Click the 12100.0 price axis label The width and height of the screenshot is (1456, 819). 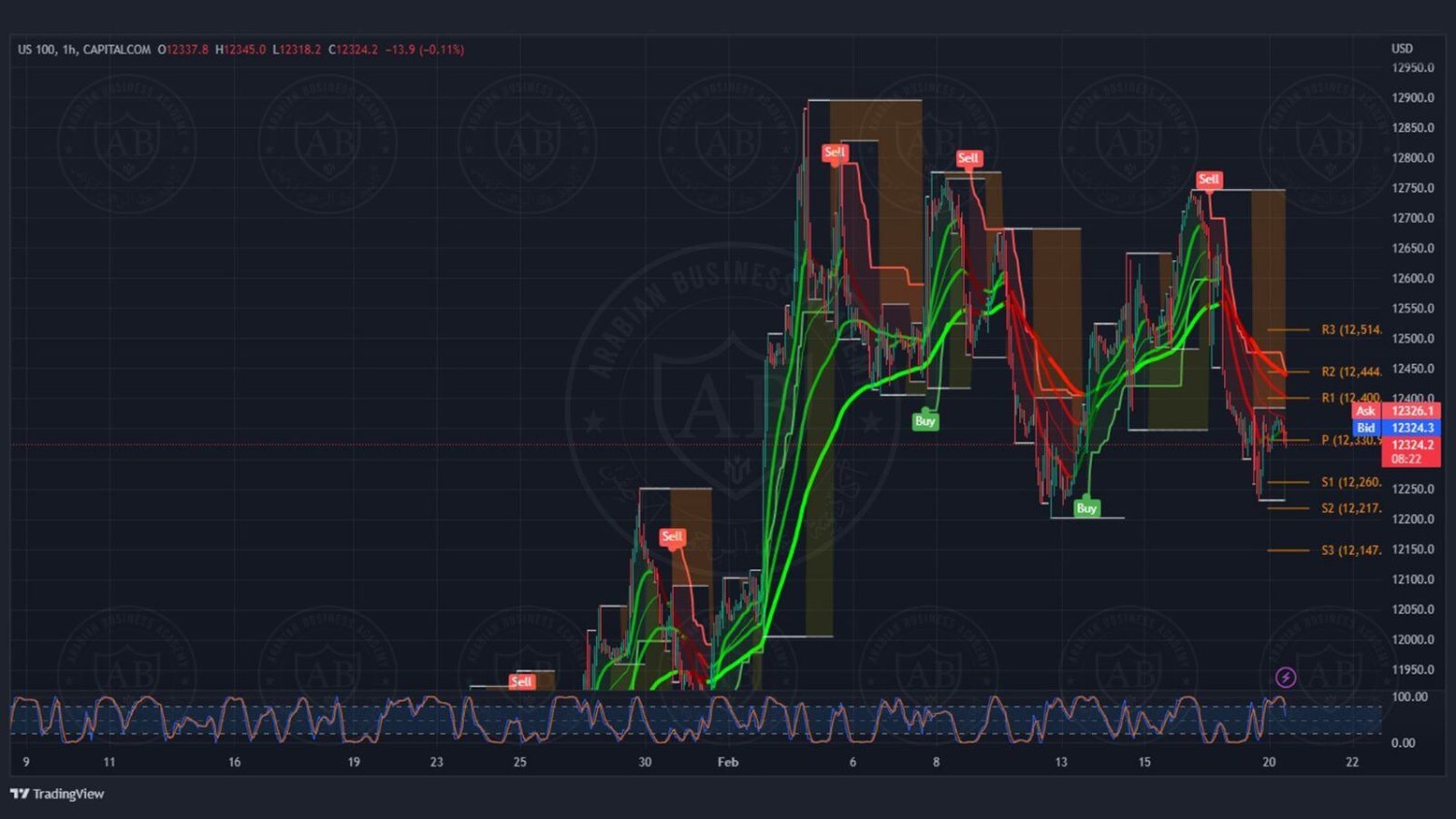tap(1413, 579)
